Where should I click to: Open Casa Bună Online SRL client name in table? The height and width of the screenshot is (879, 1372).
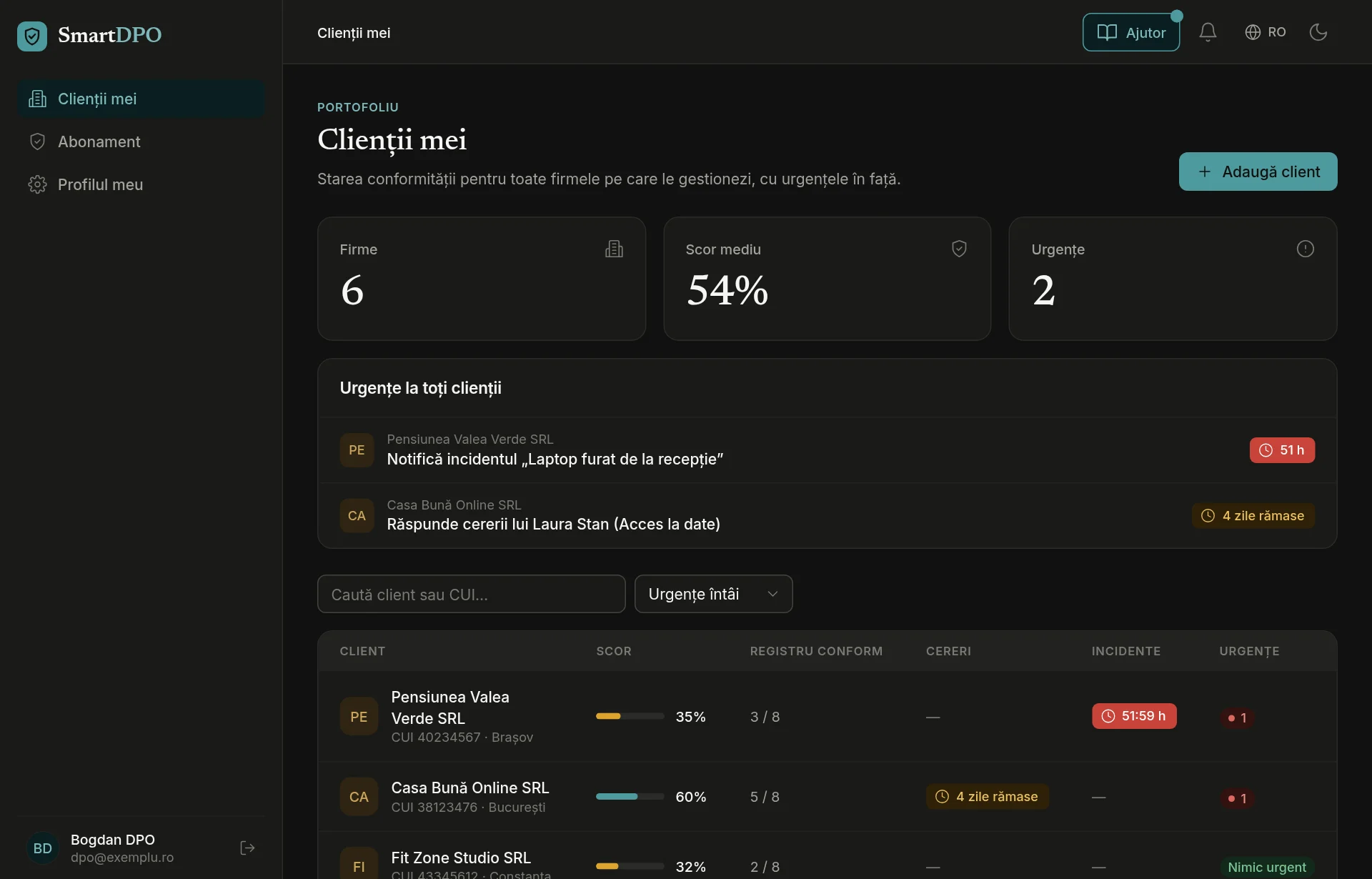(x=469, y=788)
